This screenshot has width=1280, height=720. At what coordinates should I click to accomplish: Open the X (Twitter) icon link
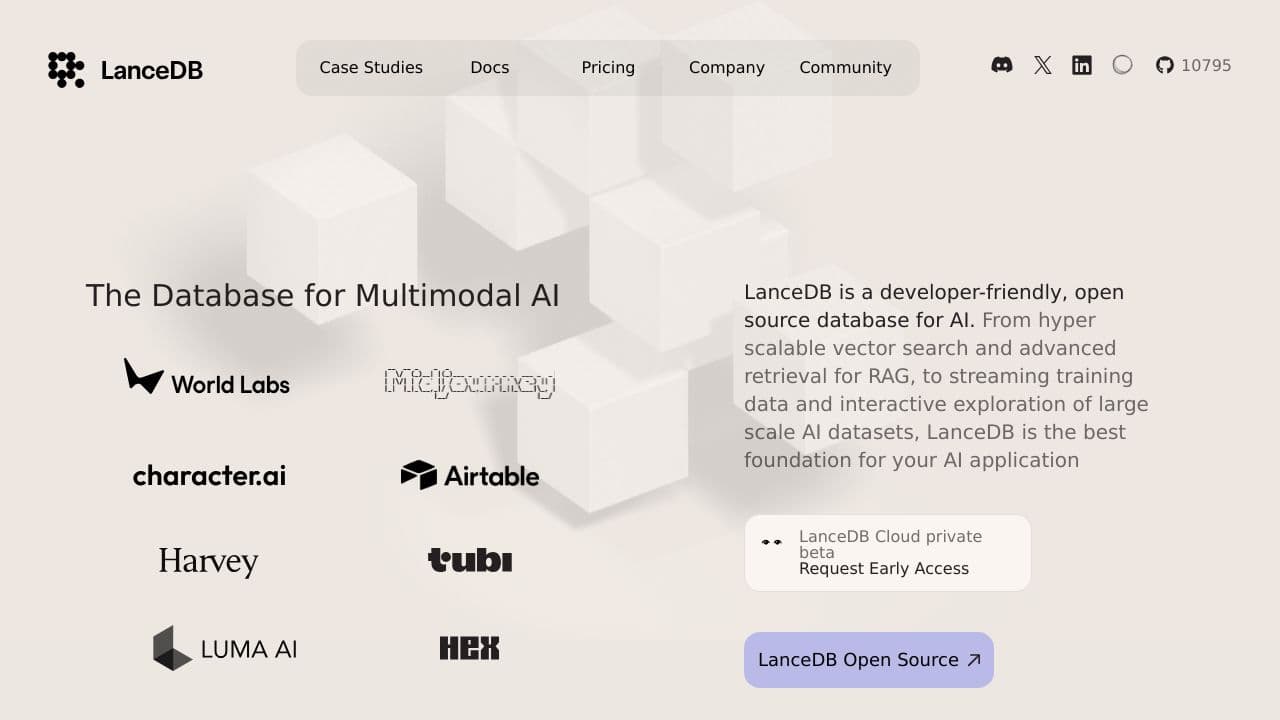pos(1042,65)
